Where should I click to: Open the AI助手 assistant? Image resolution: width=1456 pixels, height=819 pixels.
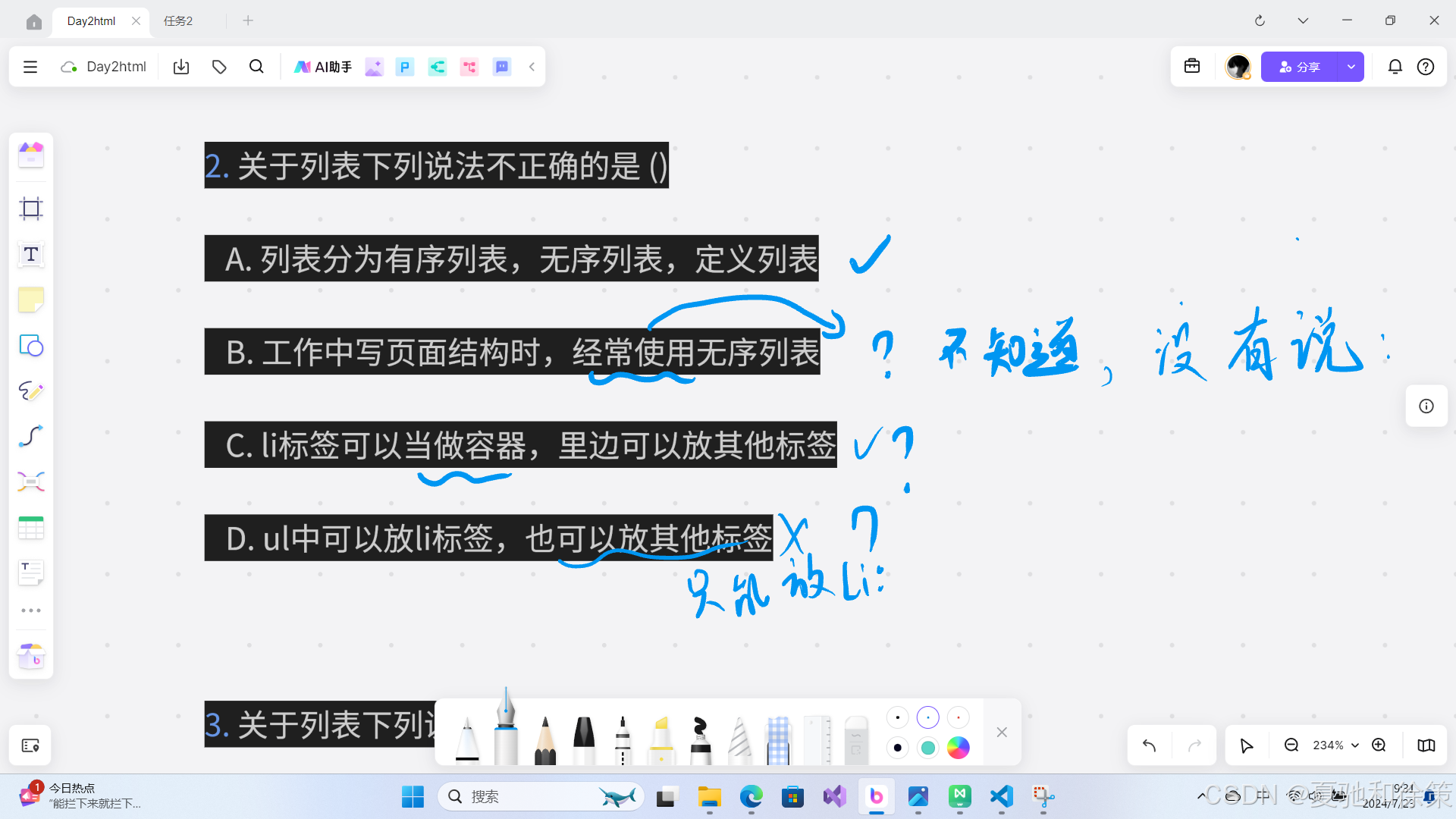323,67
